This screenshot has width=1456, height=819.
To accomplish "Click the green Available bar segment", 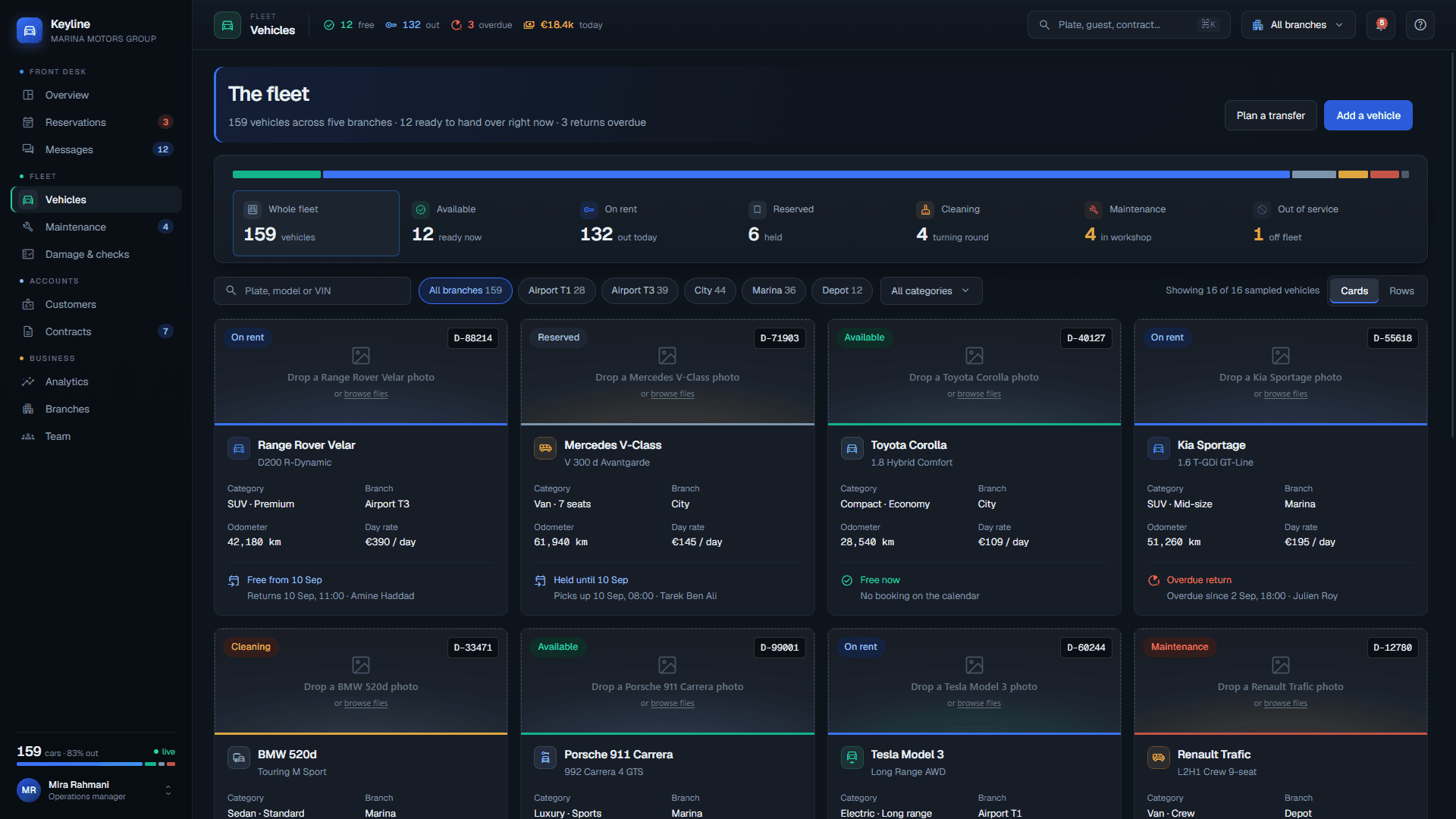I will click(x=277, y=174).
